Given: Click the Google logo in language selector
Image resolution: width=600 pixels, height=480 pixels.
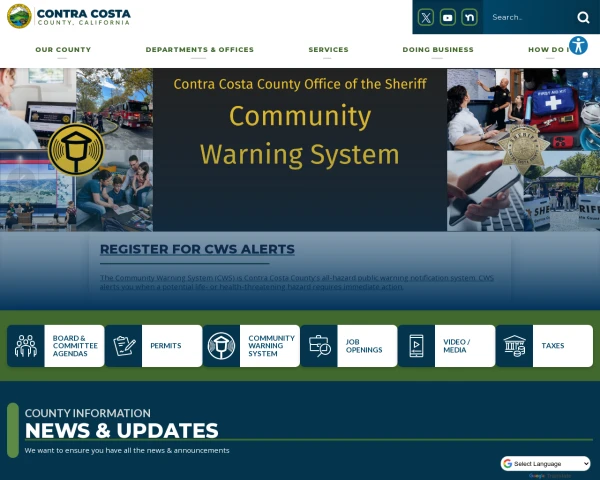Looking at the screenshot, I should point(508,464).
